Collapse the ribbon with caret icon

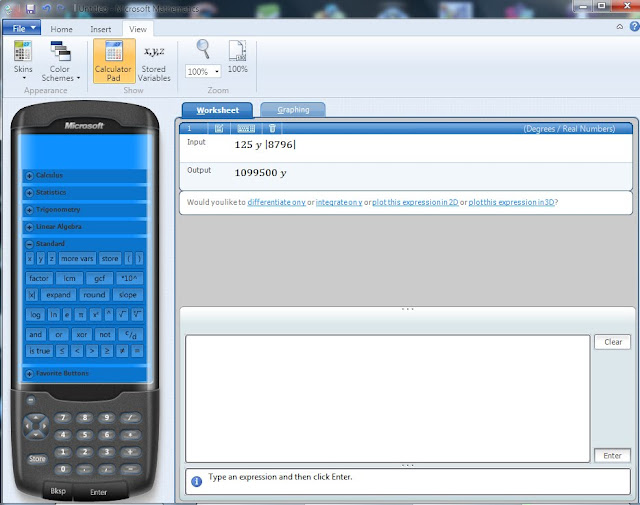(x=620, y=27)
